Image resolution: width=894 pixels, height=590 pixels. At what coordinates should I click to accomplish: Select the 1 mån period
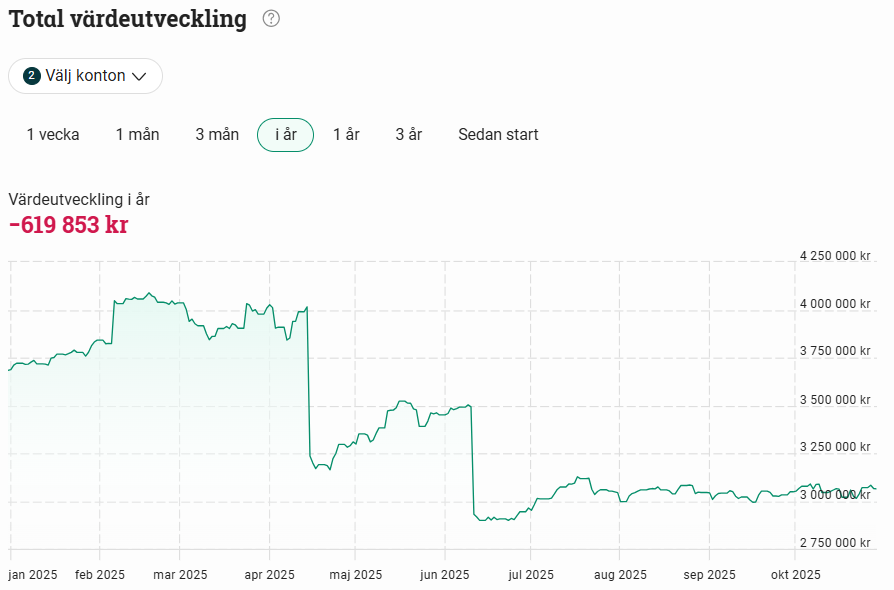tap(137, 135)
